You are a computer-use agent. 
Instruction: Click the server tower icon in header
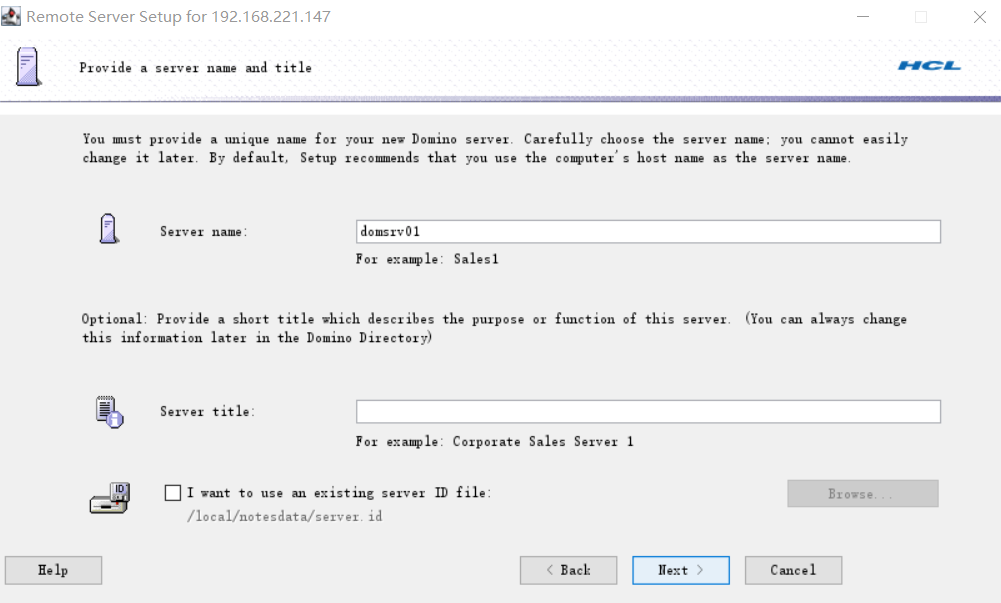[x=27, y=66]
